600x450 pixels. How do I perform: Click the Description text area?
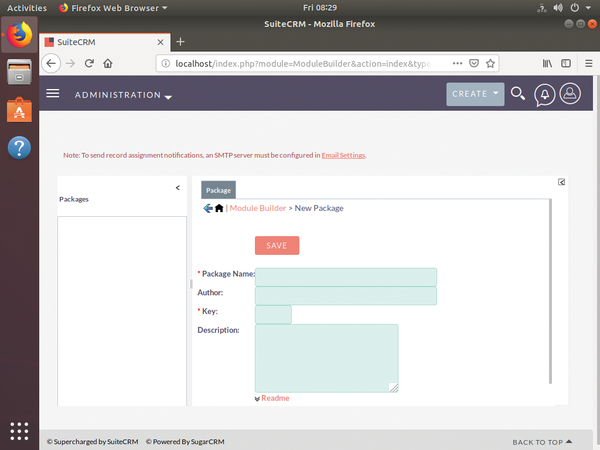pos(327,358)
